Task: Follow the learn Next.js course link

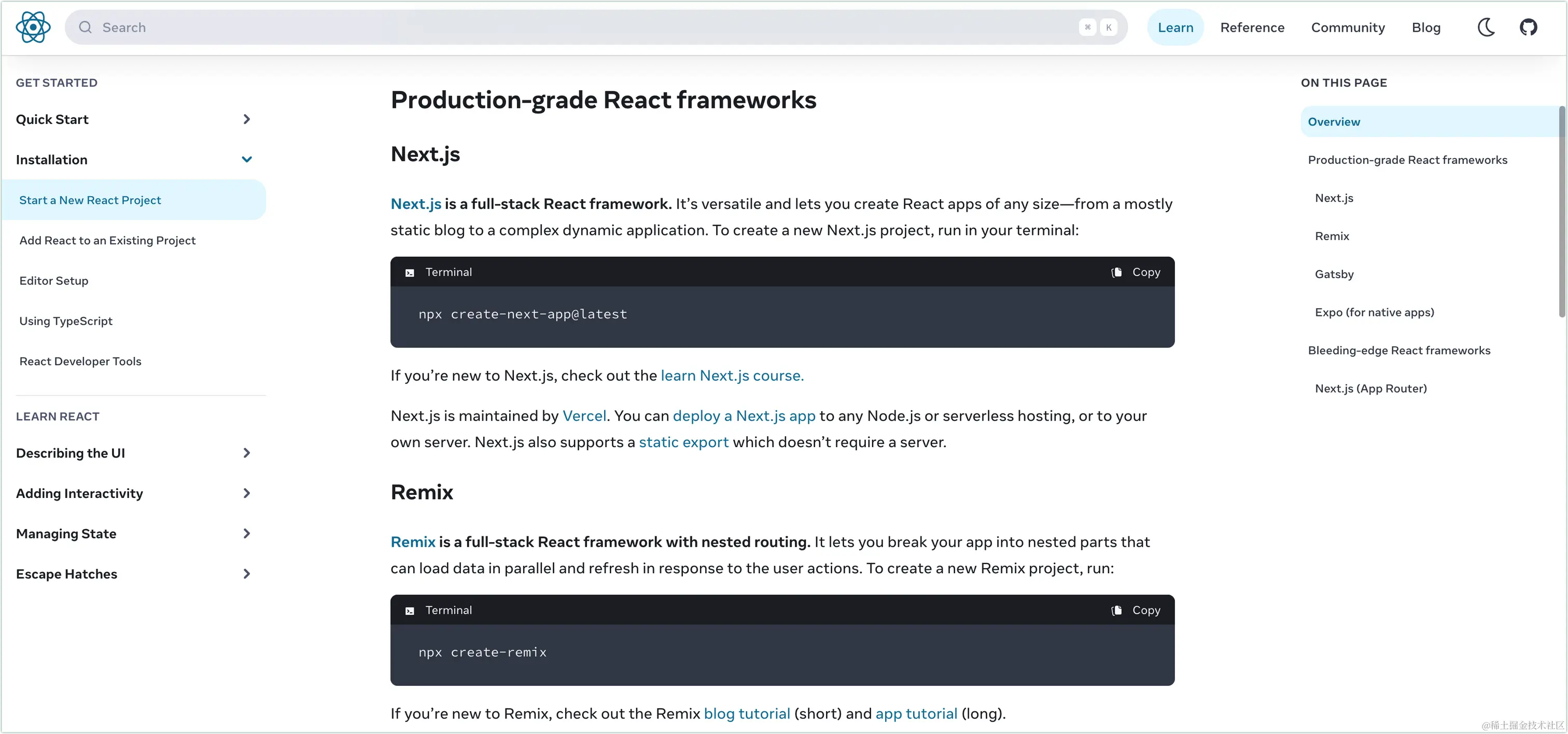Action: 732,376
